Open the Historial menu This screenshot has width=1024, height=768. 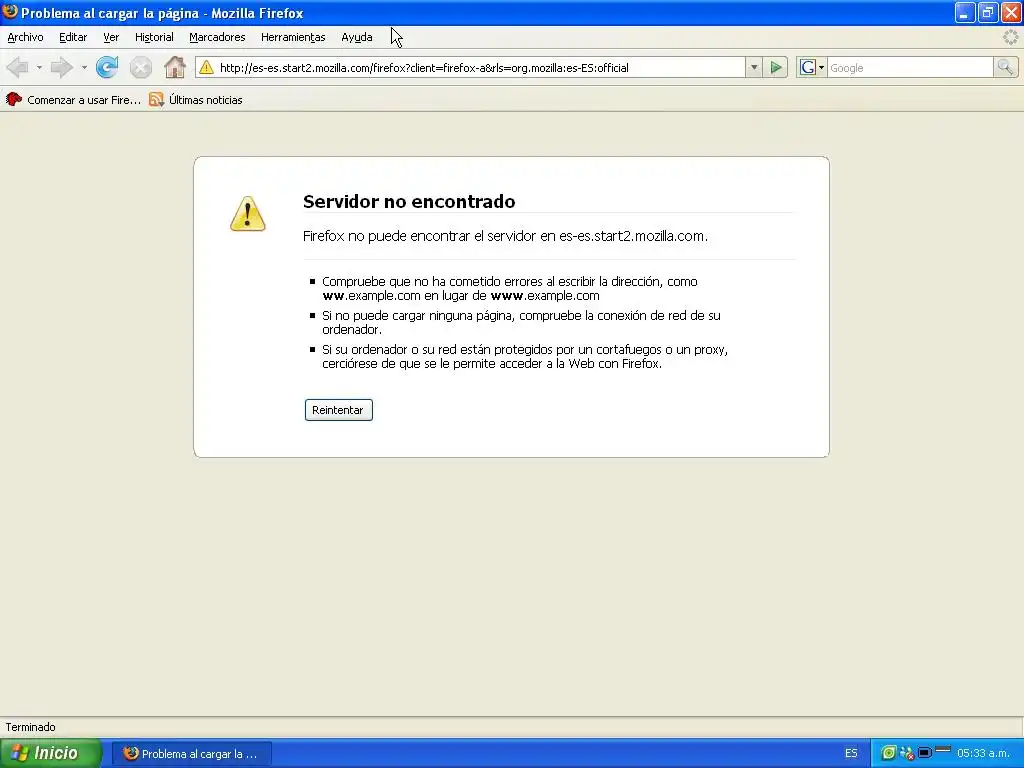click(154, 37)
